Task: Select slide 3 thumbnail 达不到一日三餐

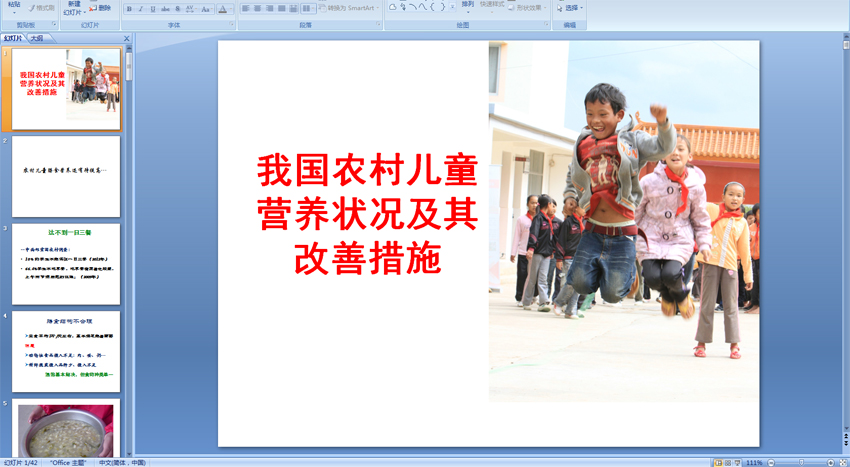Action: [x=66, y=264]
